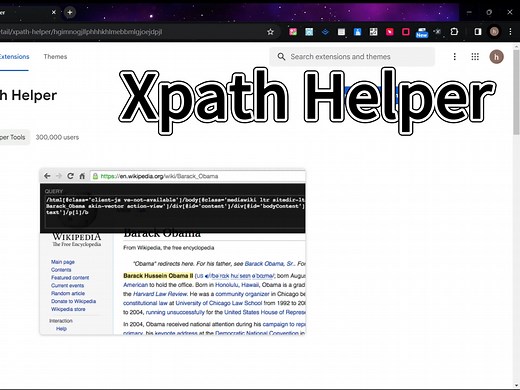This screenshot has height=390, width=520.
Task: Click the red square outline extension icon
Action: coord(406,32)
